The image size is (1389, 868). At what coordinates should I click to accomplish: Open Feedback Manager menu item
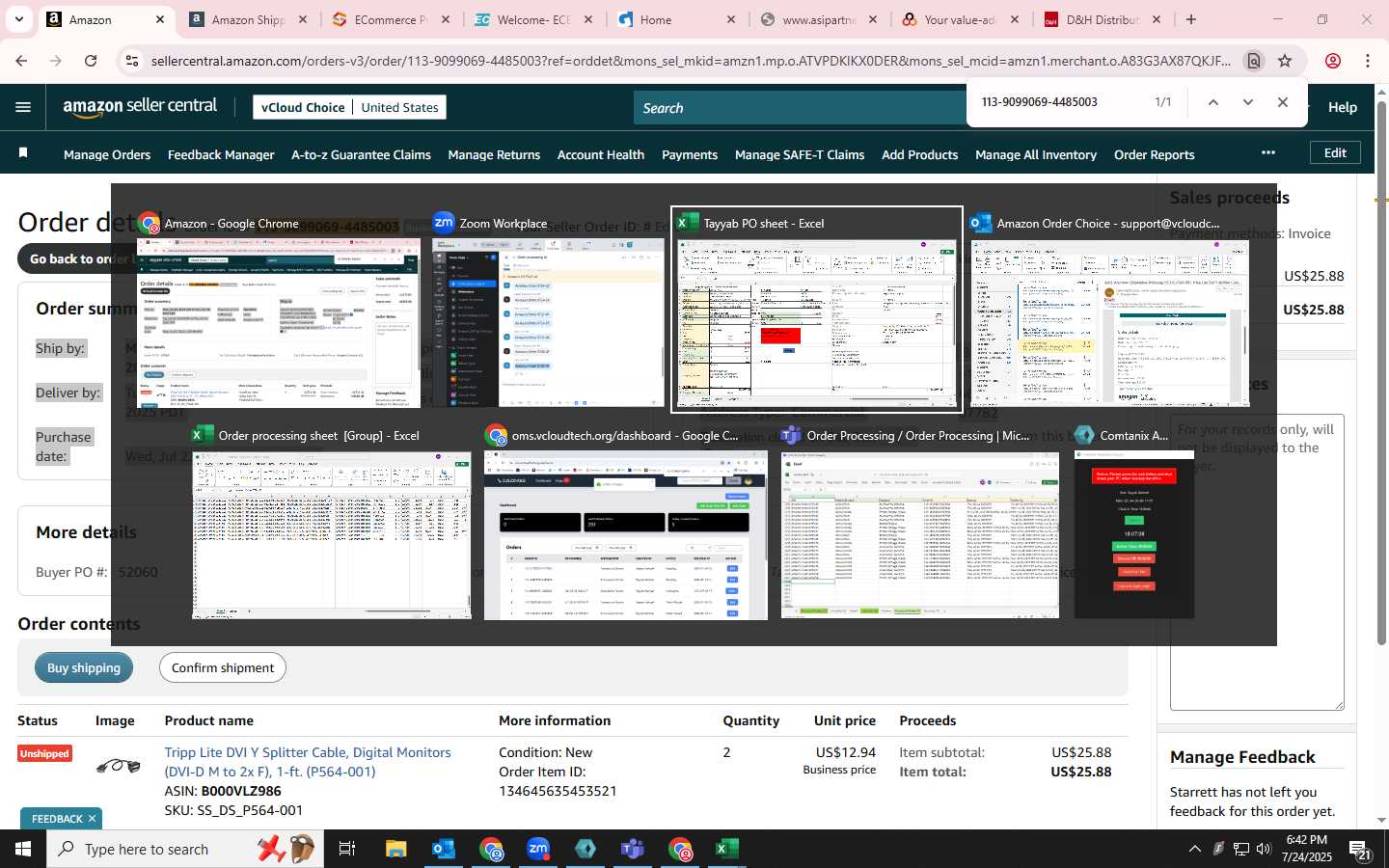click(x=221, y=154)
